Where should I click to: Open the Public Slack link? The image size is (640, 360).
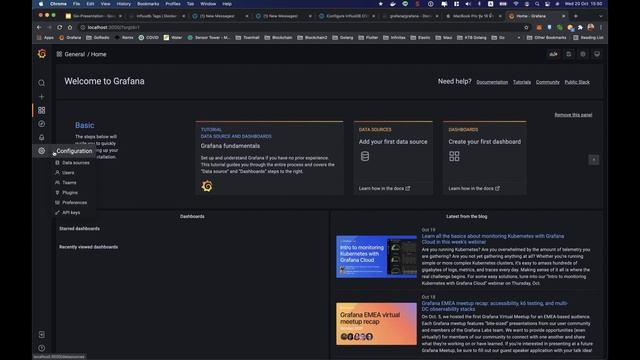tap(577, 82)
